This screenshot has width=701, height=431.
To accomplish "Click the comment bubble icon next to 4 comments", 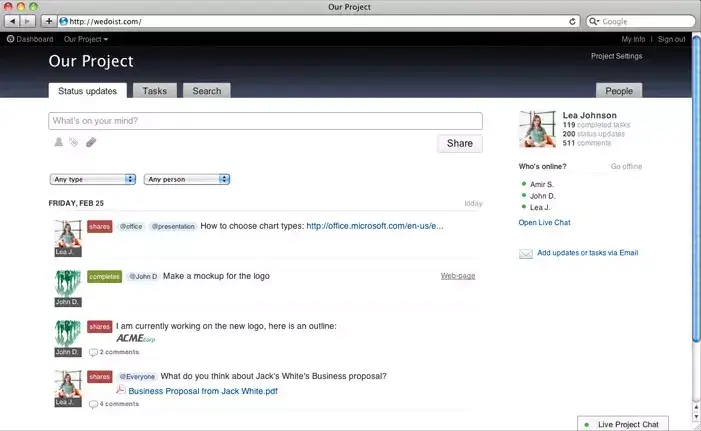I will (93, 404).
